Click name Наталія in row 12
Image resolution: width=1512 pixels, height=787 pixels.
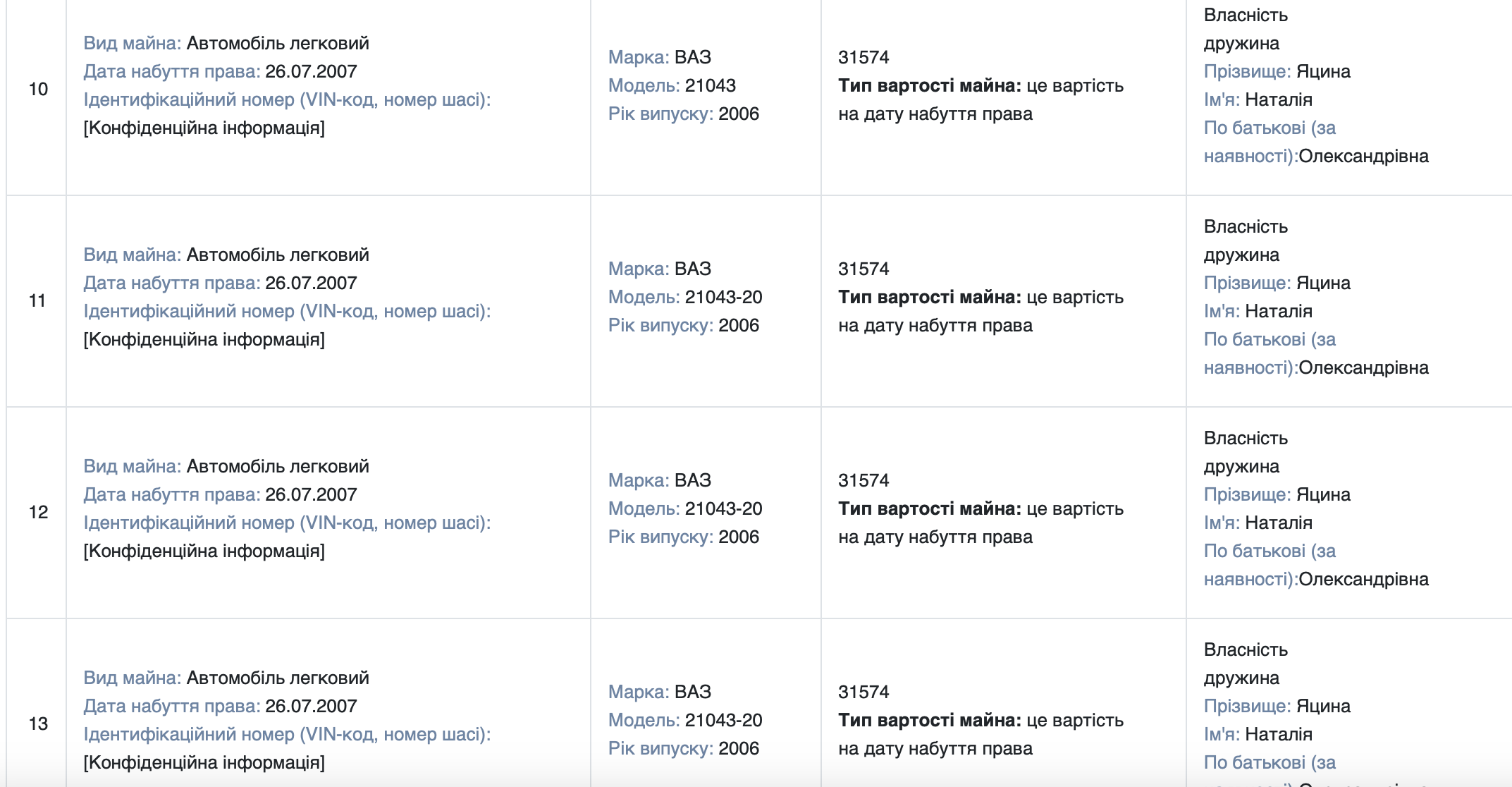(1279, 523)
